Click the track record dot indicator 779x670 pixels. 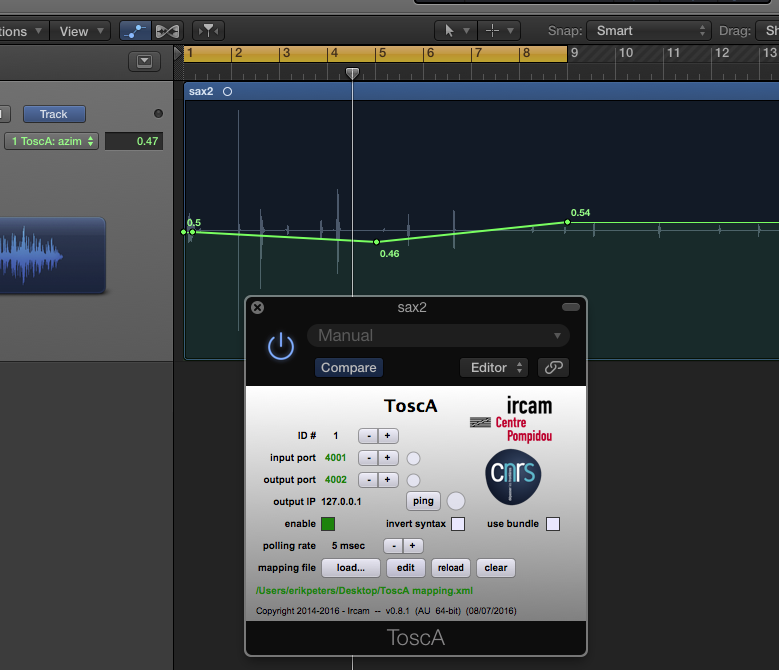158,114
